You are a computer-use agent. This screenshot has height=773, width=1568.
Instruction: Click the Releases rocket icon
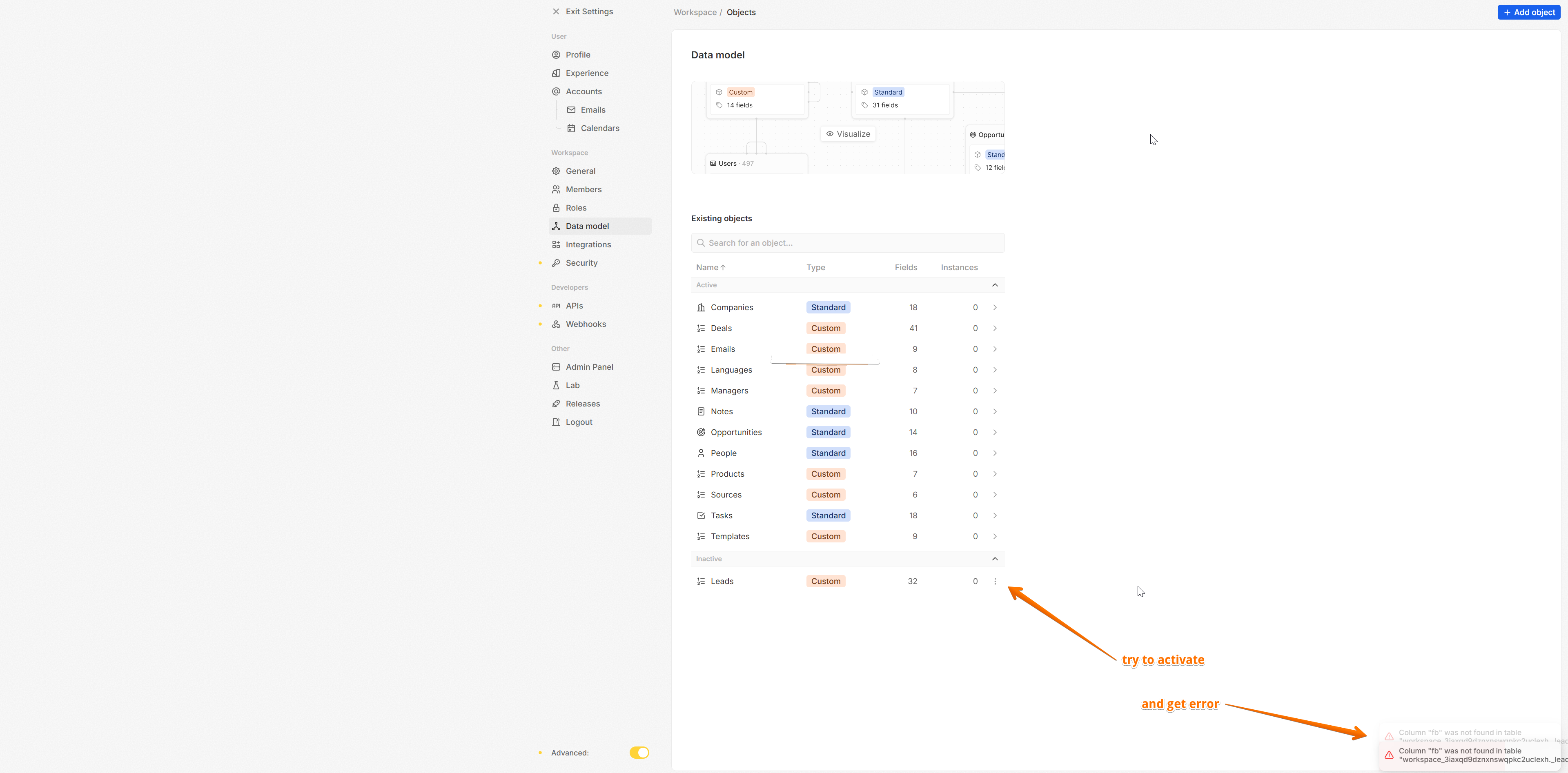point(556,404)
